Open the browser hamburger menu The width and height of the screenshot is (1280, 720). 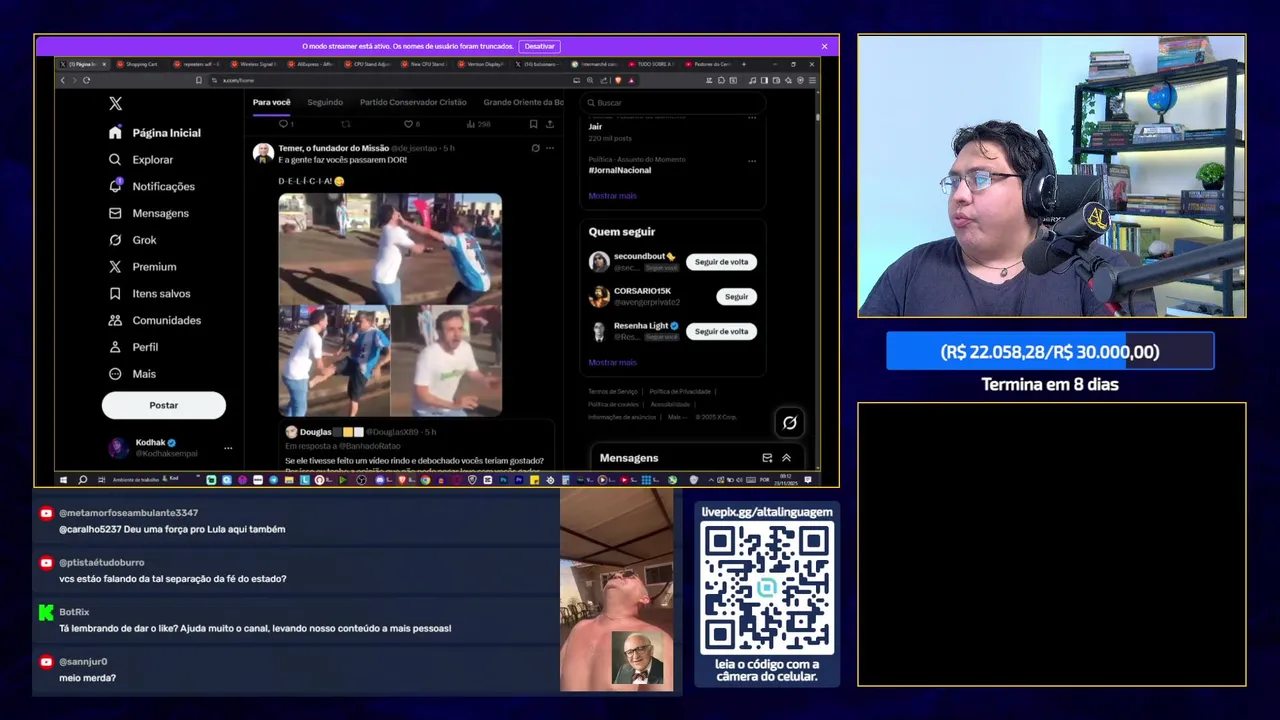[x=811, y=80]
